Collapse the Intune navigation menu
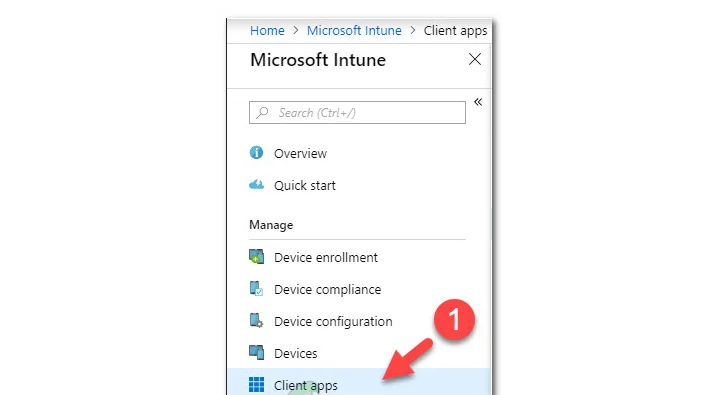This screenshot has width=701, height=395. point(478,102)
